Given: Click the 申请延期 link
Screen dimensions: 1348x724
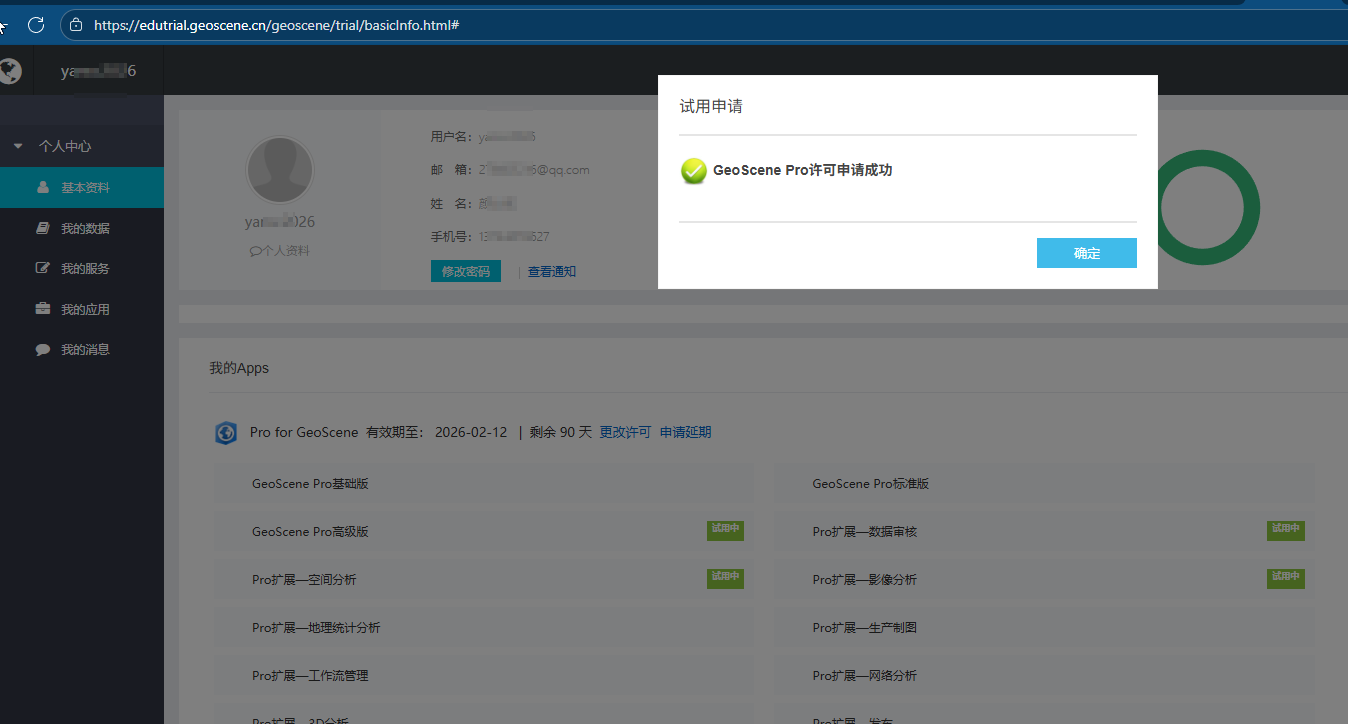Looking at the screenshot, I should (x=686, y=432).
